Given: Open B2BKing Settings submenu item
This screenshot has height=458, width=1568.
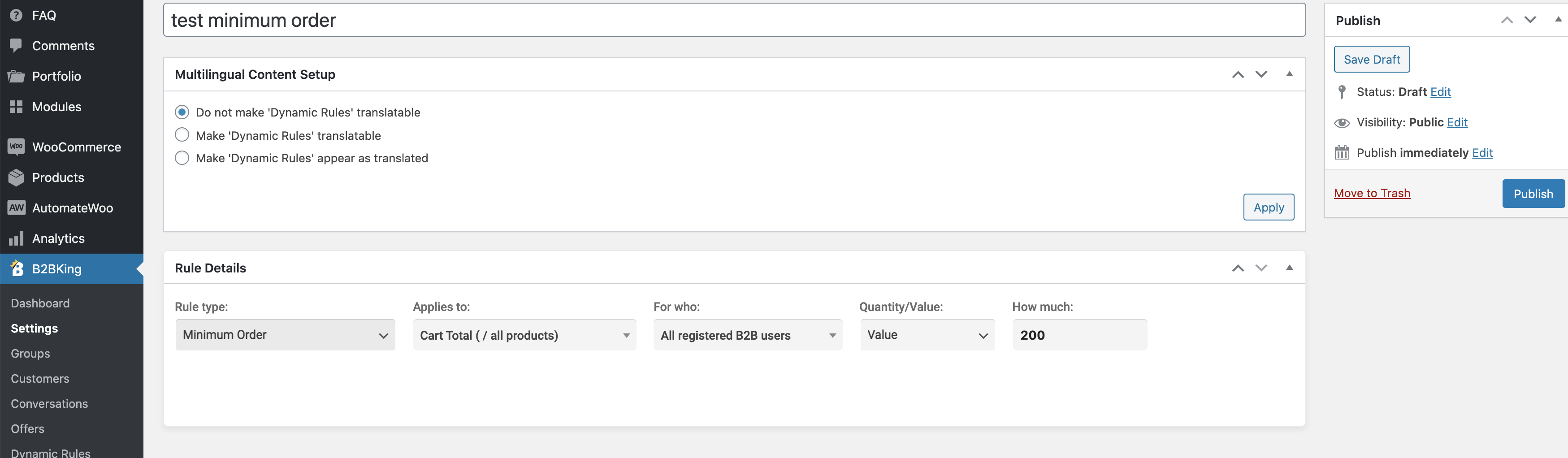Looking at the screenshot, I should click(34, 328).
